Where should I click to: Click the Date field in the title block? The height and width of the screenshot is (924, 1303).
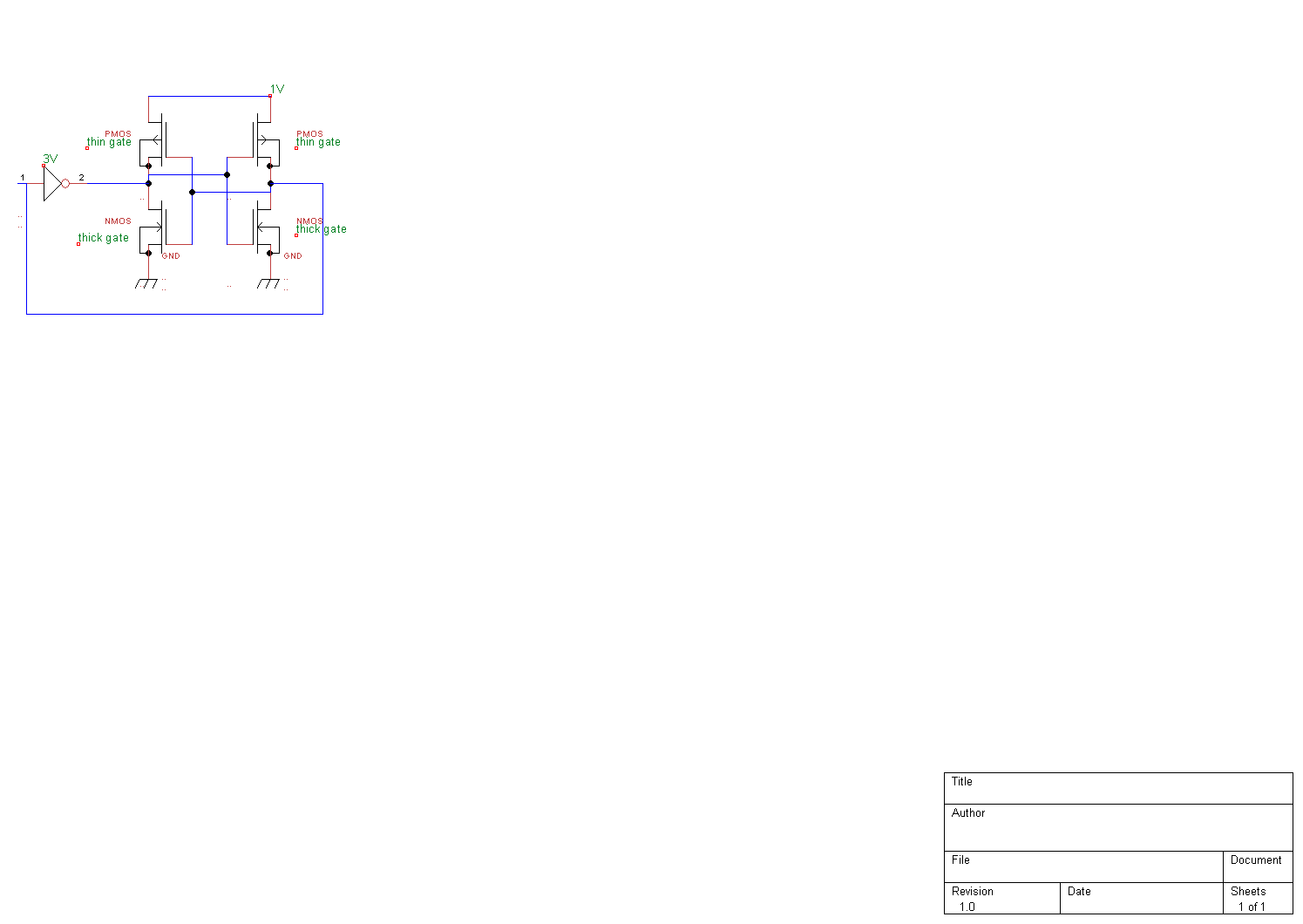click(x=1141, y=898)
